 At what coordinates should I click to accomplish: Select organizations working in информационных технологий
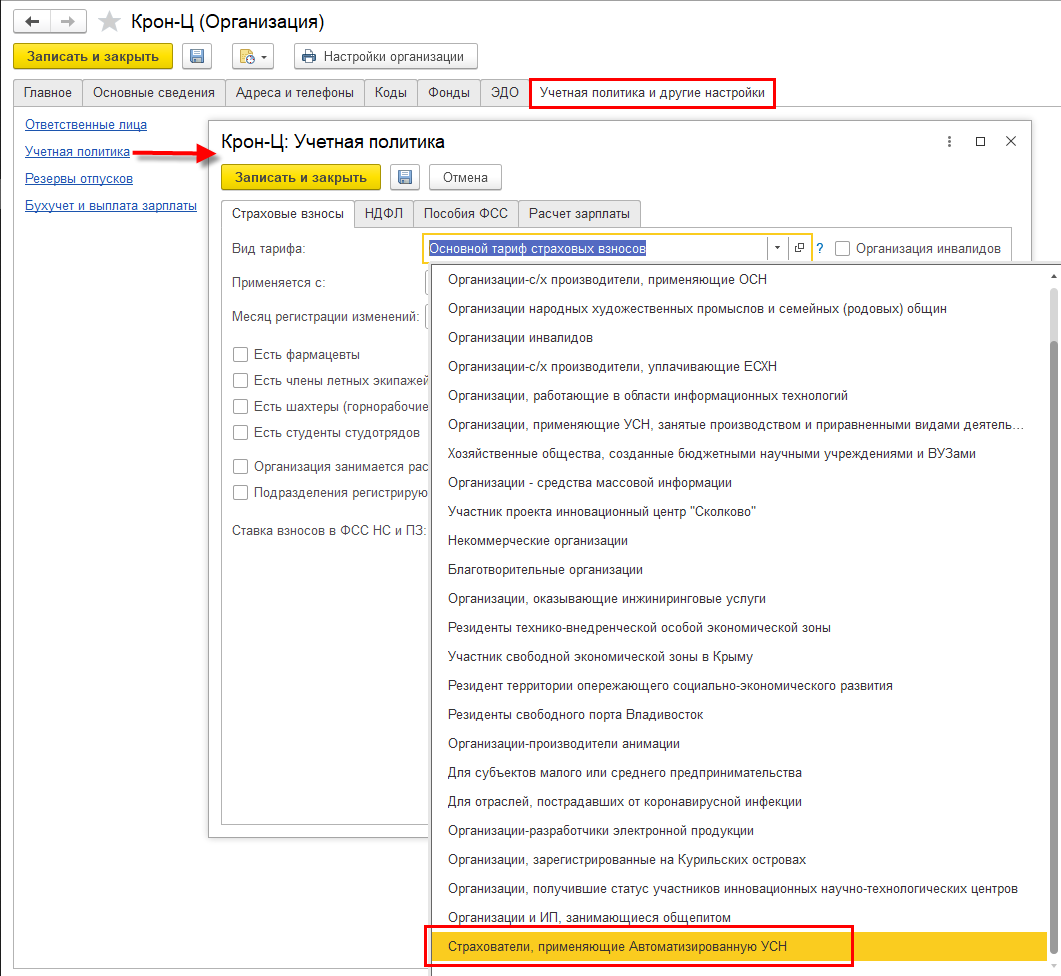click(x=740, y=396)
